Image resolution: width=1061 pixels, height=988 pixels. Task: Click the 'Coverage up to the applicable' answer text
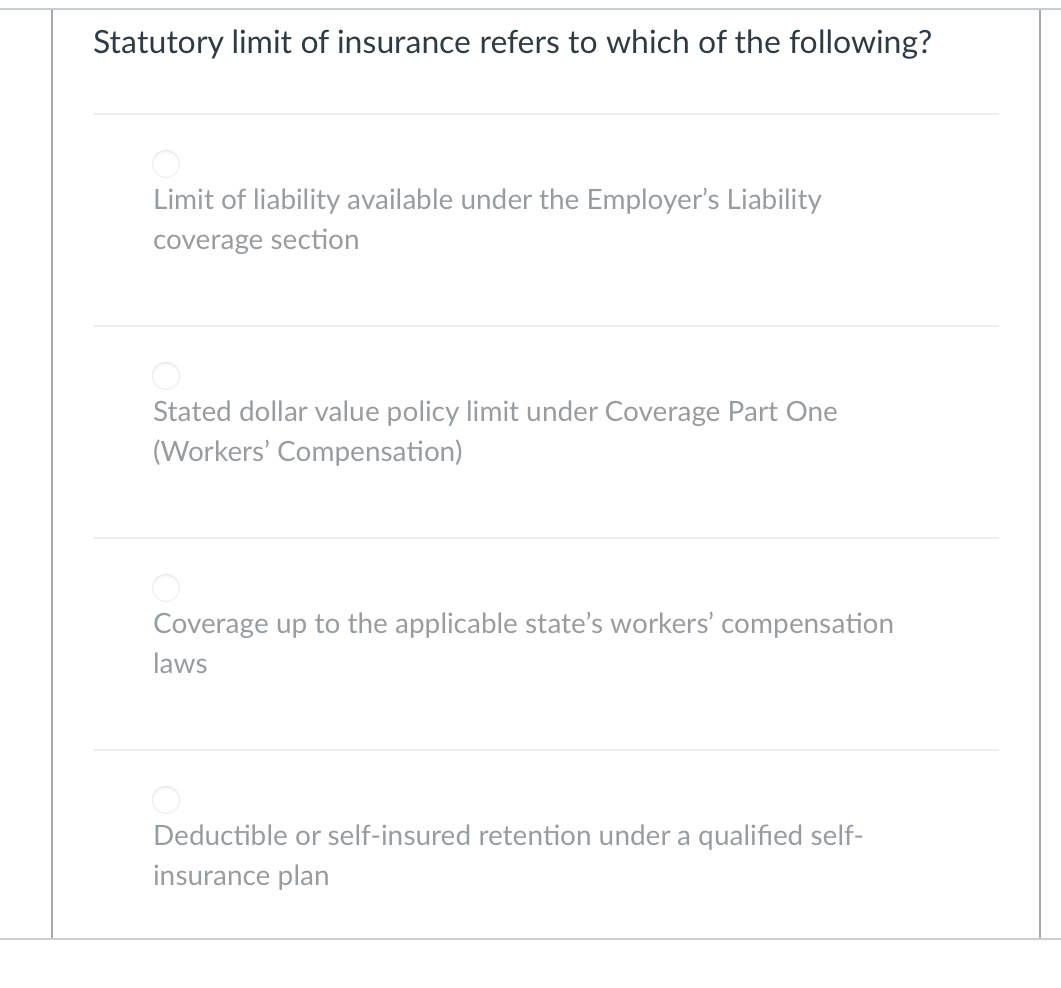coord(523,644)
